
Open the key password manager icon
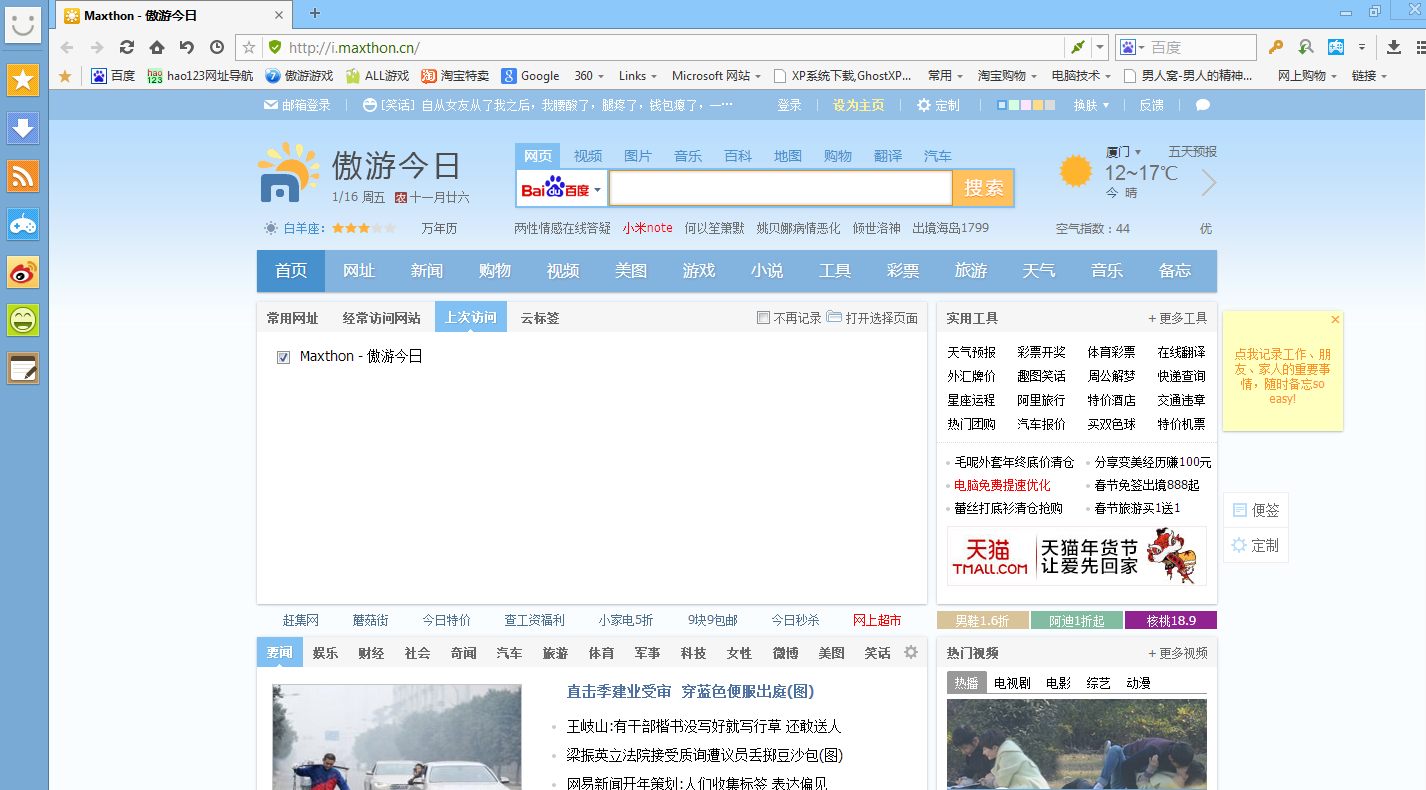coord(1276,47)
